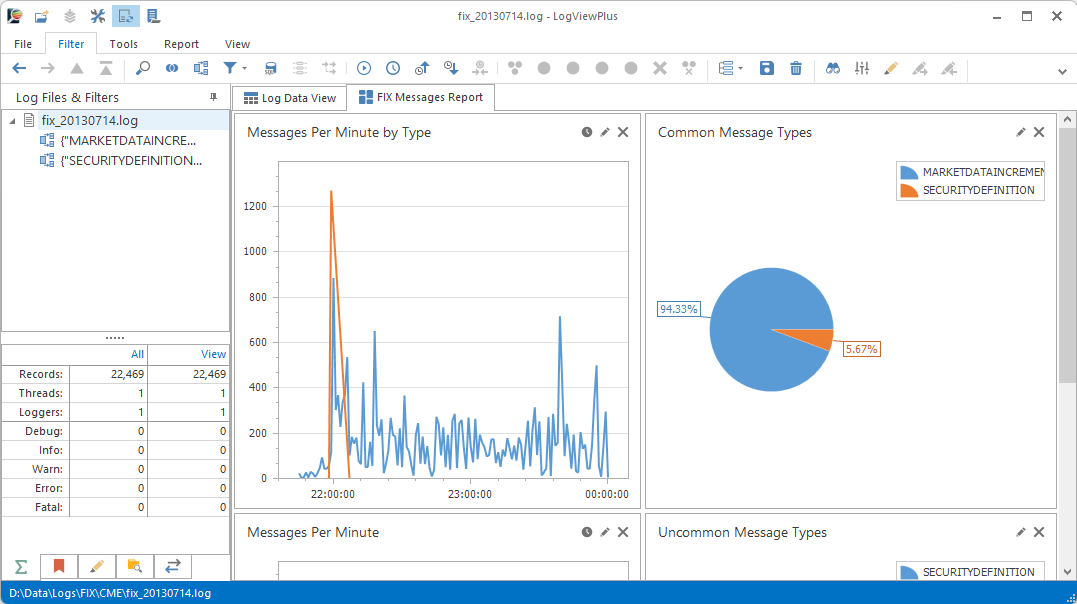The image size is (1077, 604).
Task: Click the clock with down arrow icon
Action: pyautogui.click(x=451, y=68)
